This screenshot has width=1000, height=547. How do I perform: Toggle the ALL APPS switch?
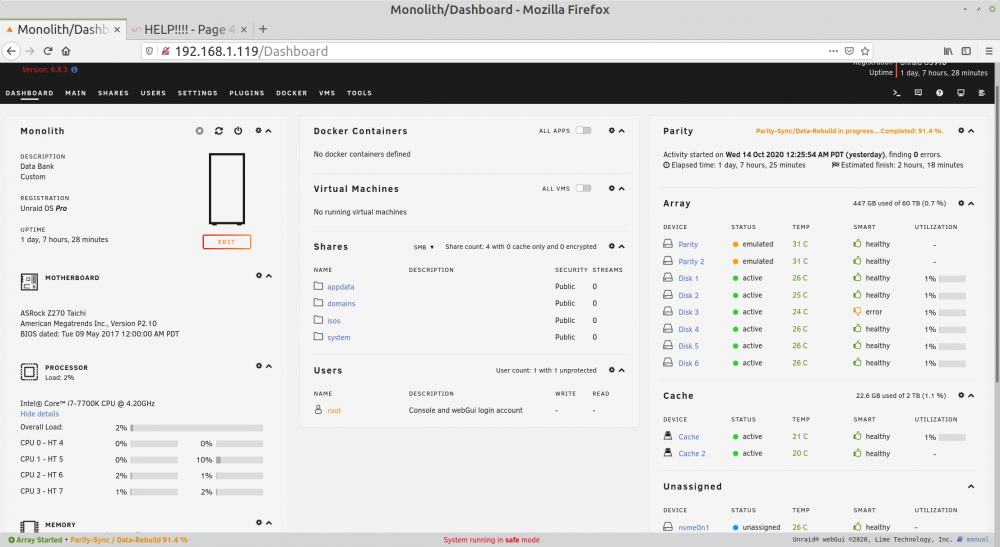point(583,130)
